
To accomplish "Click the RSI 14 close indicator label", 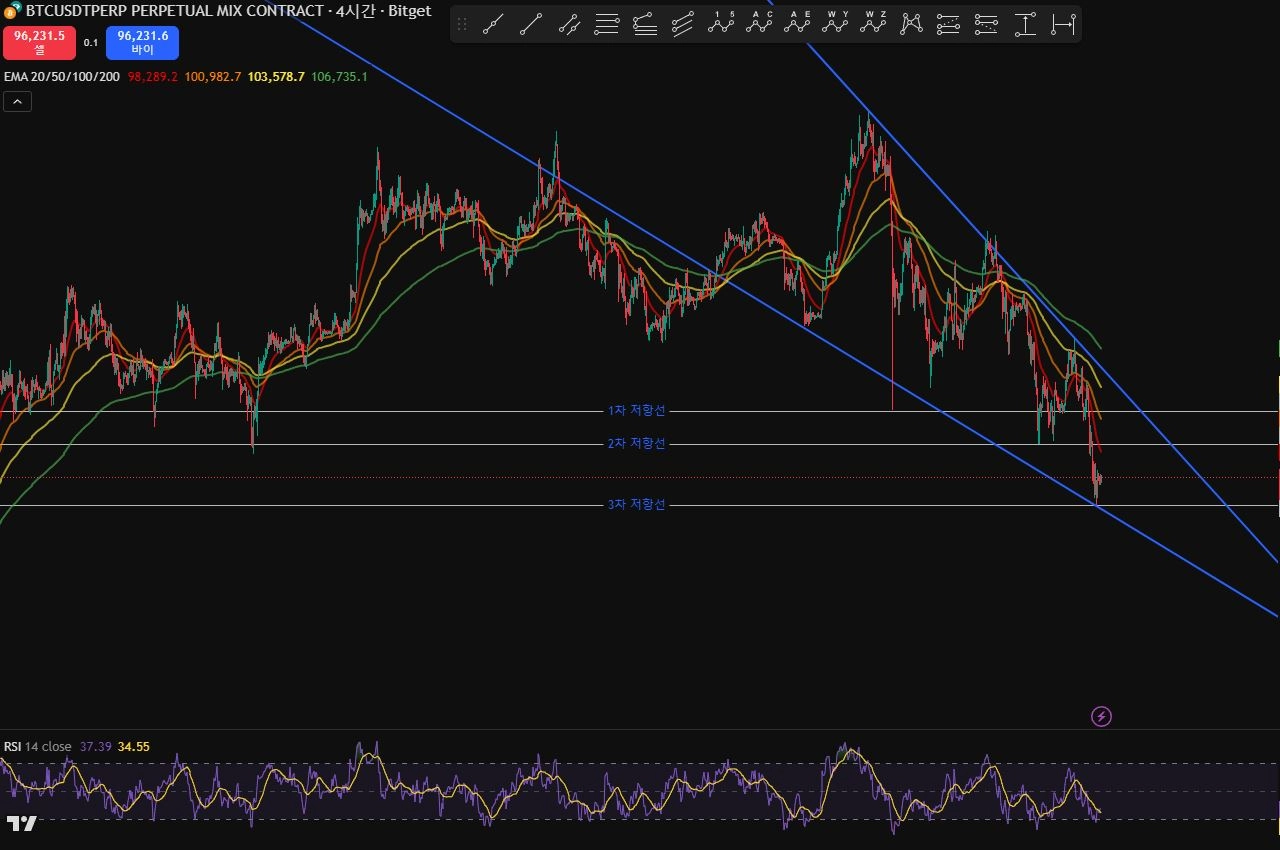I will click(x=38, y=747).
